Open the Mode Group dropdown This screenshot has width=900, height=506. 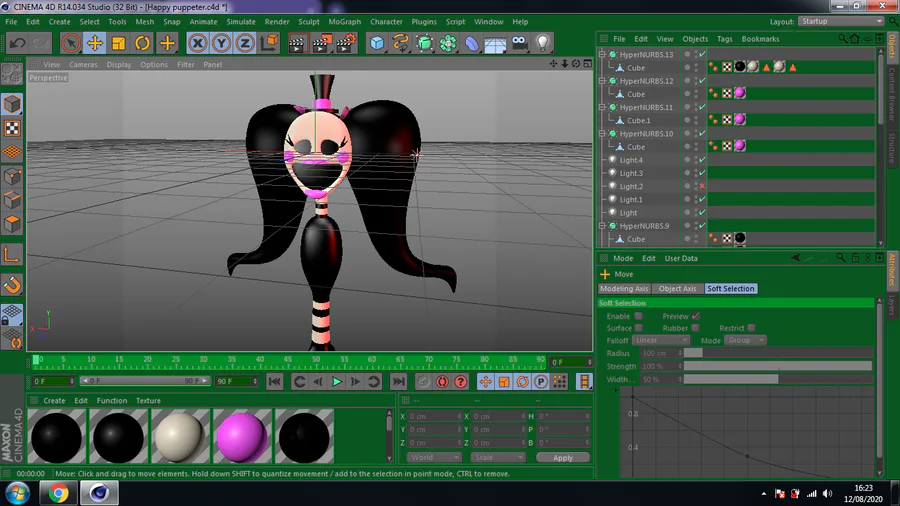744,340
